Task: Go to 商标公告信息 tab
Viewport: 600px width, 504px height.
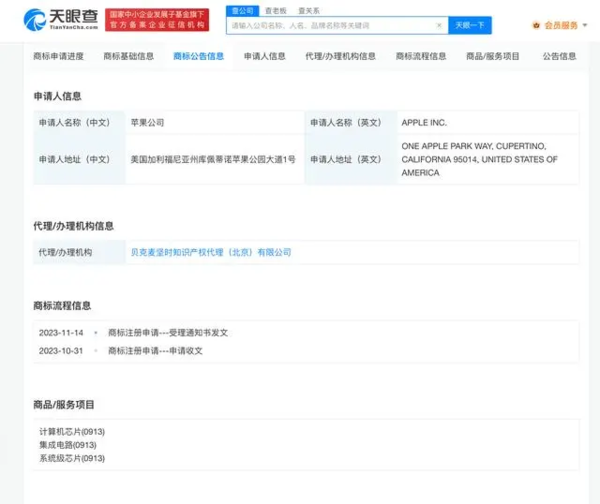Action: coord(199,56)
